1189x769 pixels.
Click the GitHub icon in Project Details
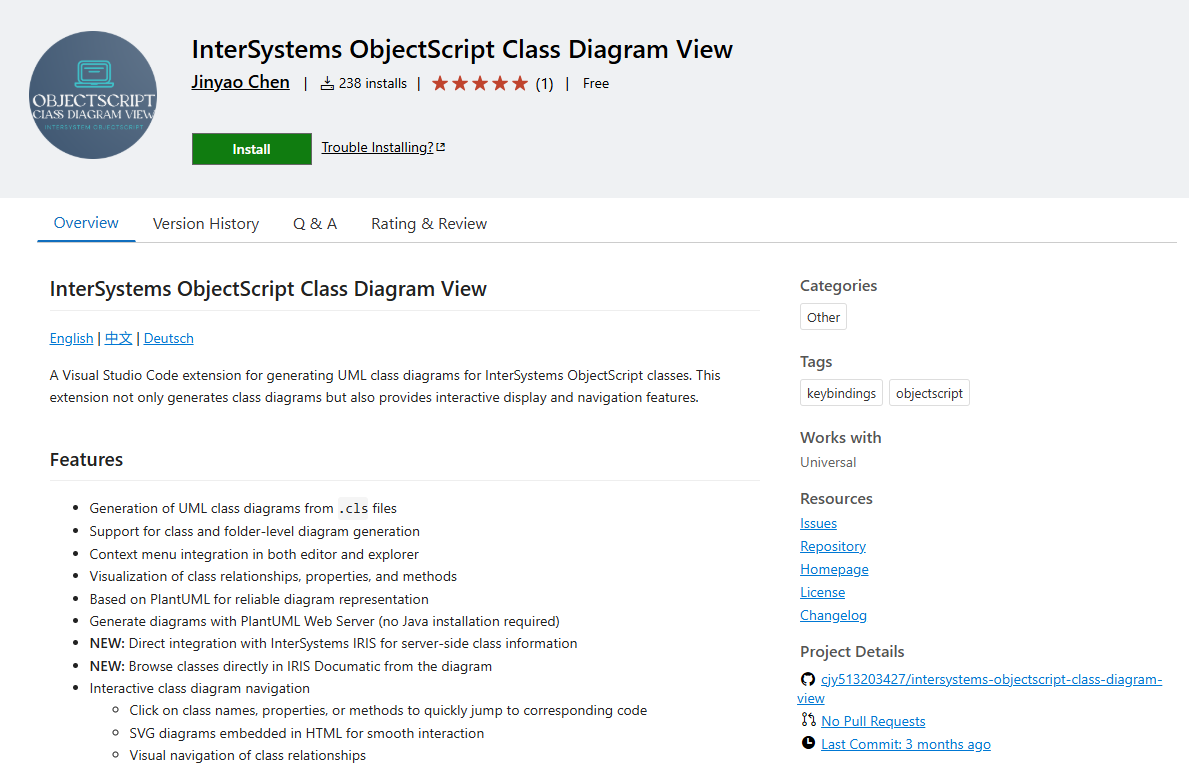808,680
